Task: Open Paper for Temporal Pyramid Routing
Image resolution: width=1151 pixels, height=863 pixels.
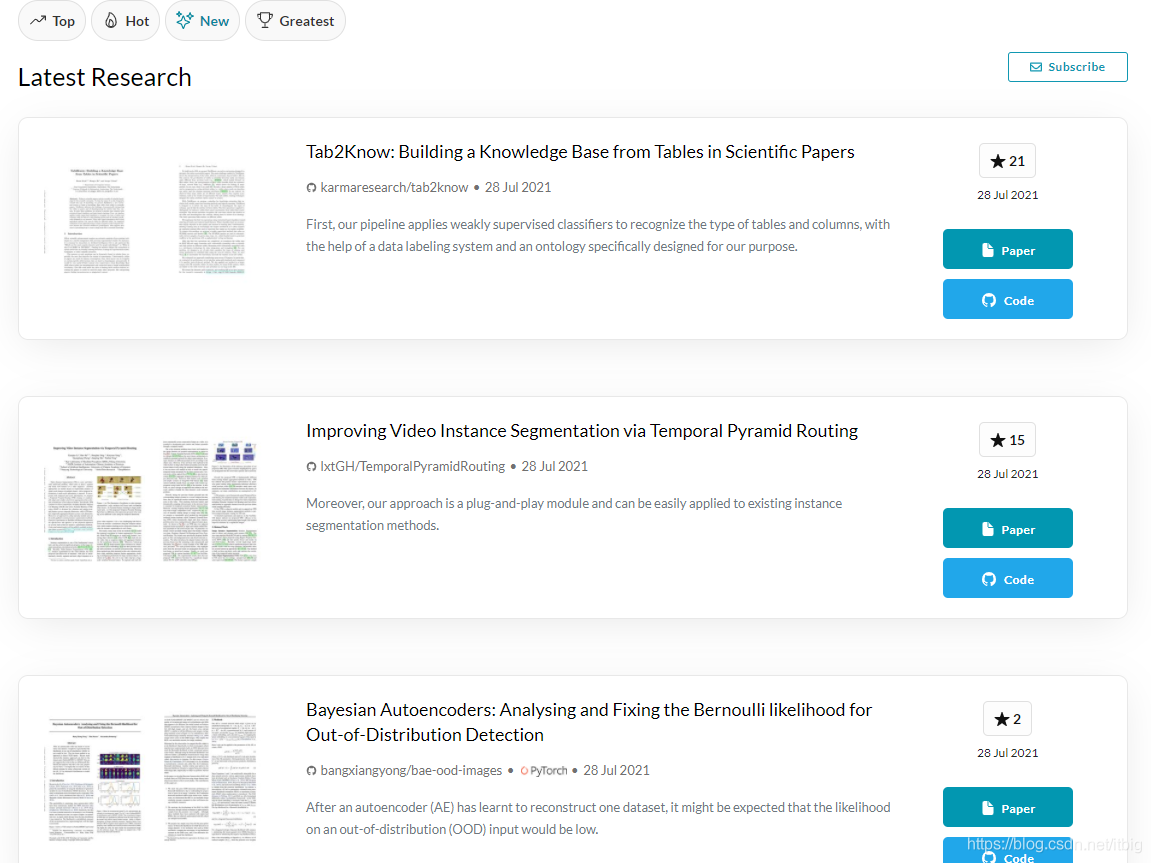Action: pyautogui.click(x=1007, y=528)
